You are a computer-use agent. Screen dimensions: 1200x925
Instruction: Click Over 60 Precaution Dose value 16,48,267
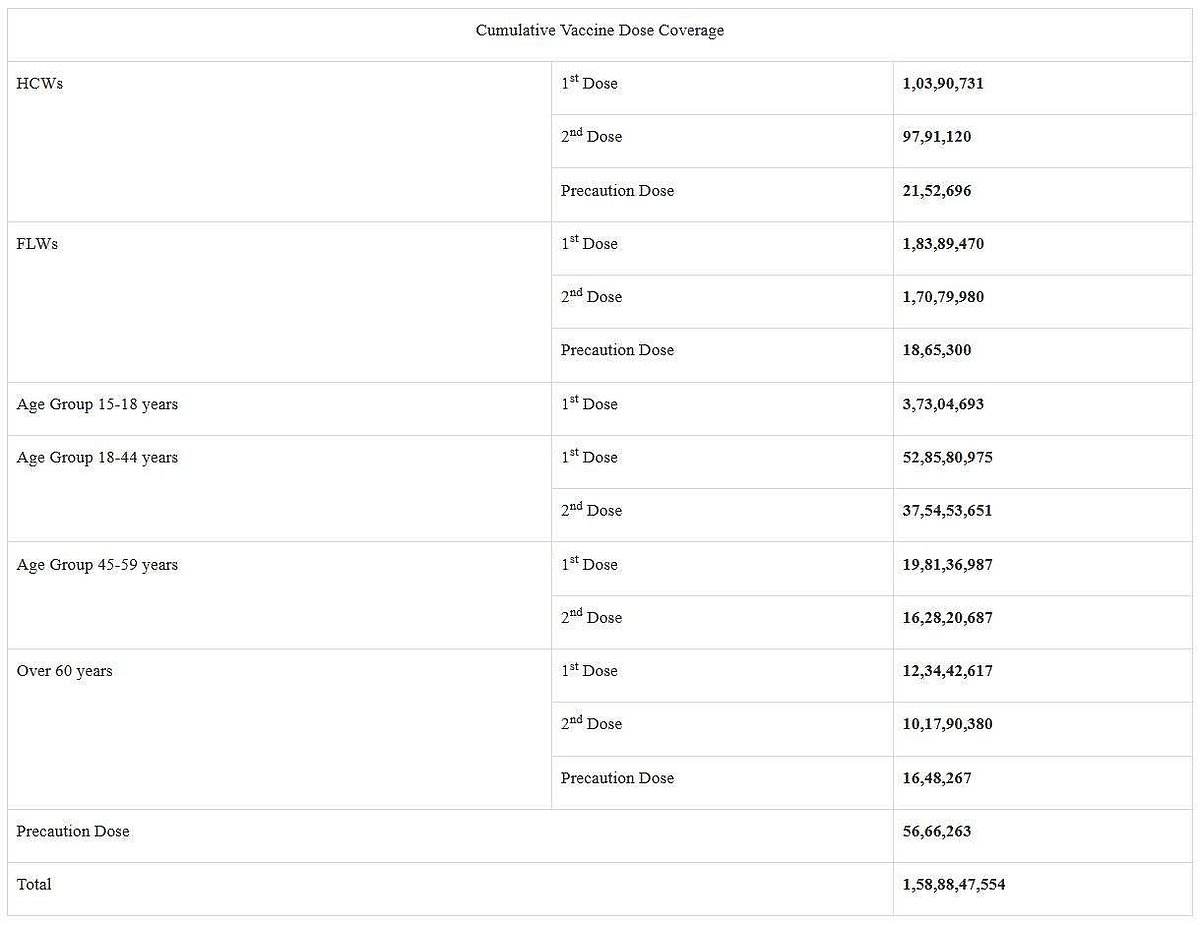(x=936, y=778)
